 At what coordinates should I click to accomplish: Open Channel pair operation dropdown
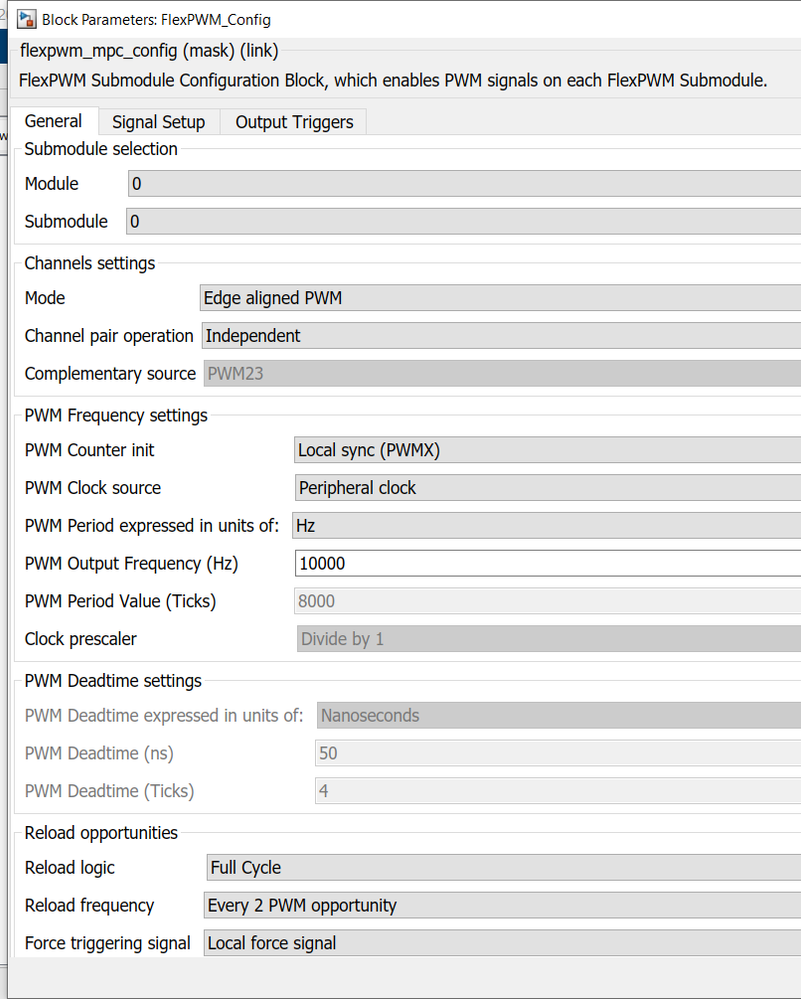[500, 336]
